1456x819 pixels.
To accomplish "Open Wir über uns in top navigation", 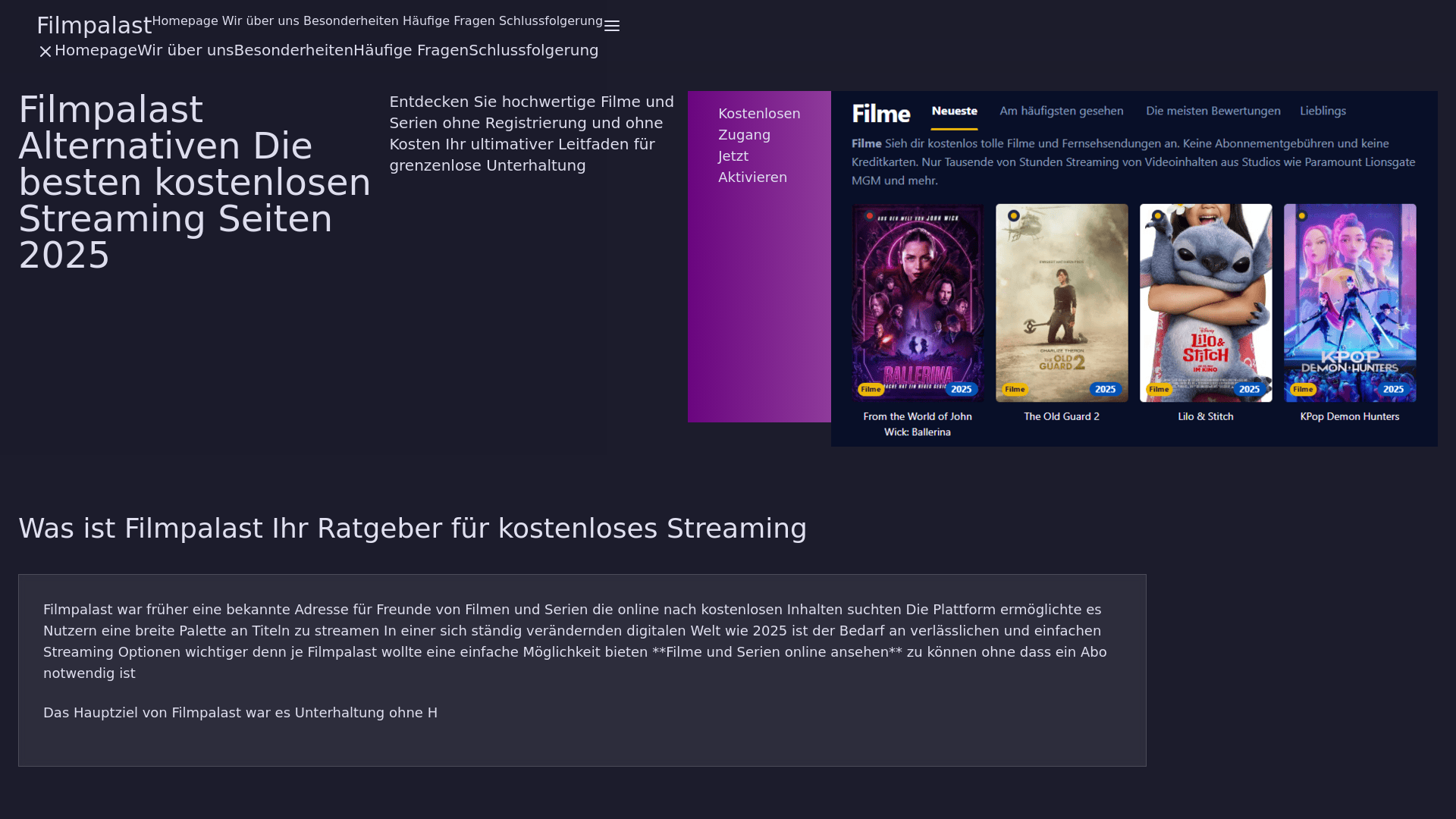I will 261,21.
